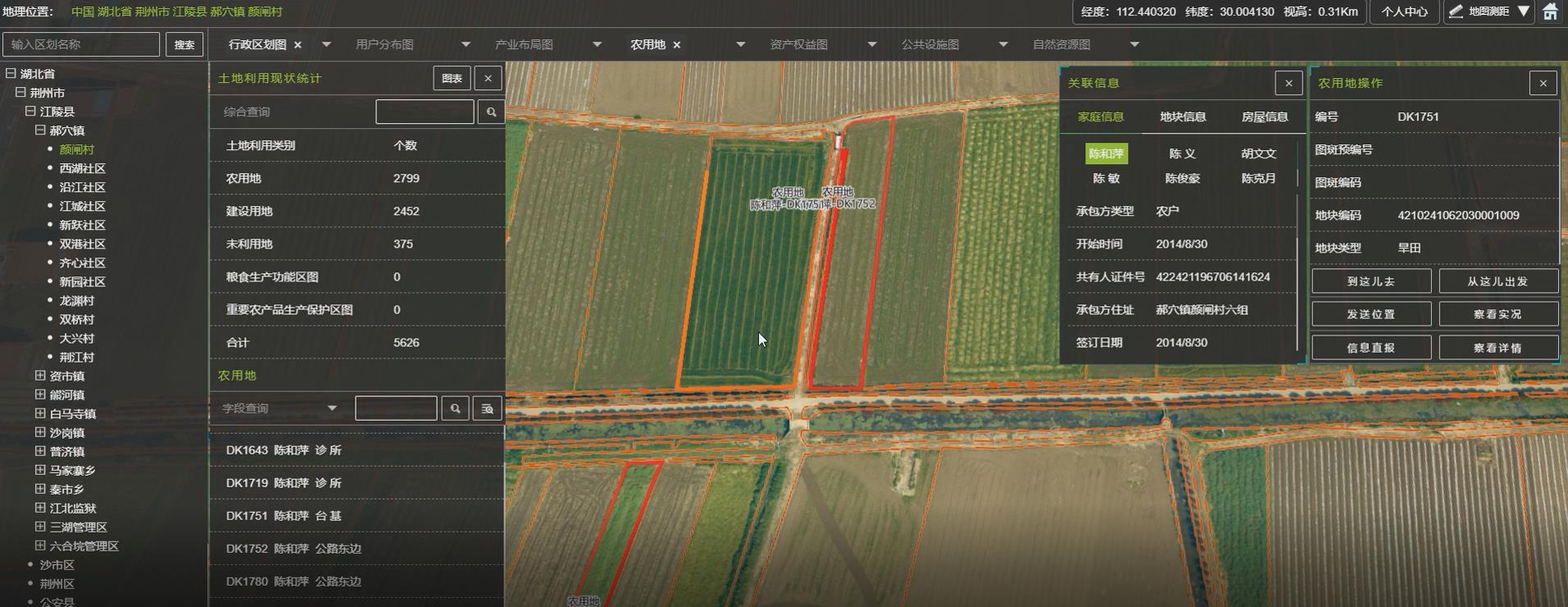The width and height of the screenshot is (1568, 607).
Task: Select the 资产权益图 menu tab
Action: pos(798,44)
